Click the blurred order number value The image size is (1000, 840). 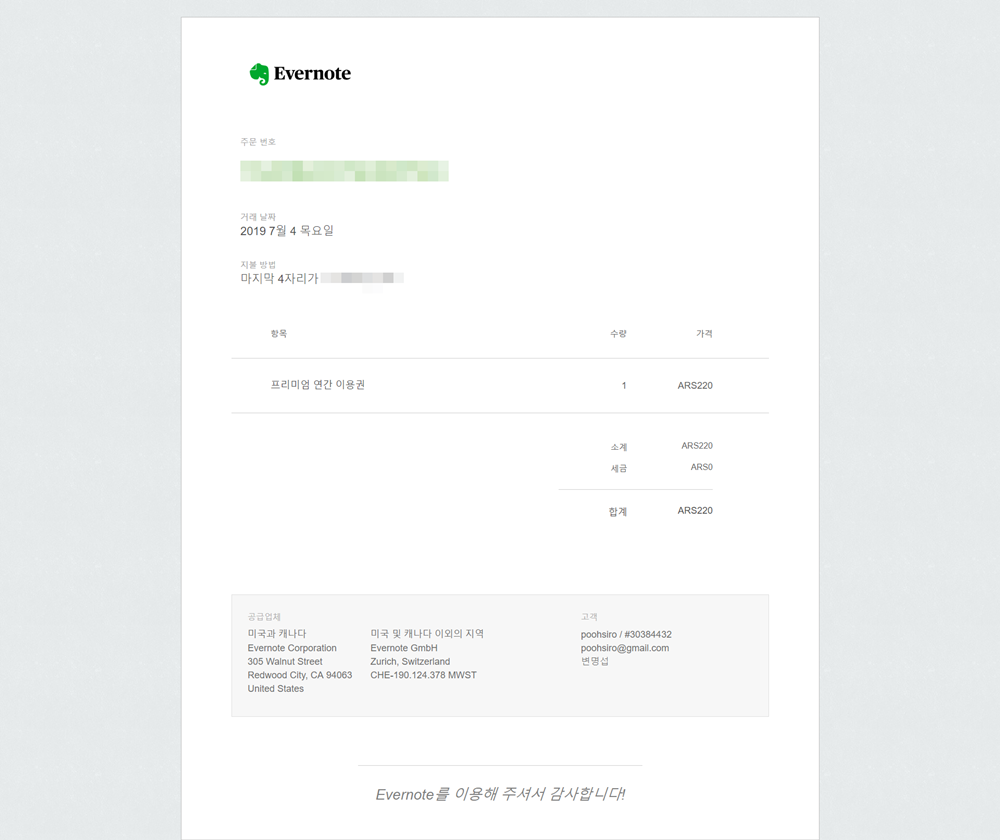344,171
